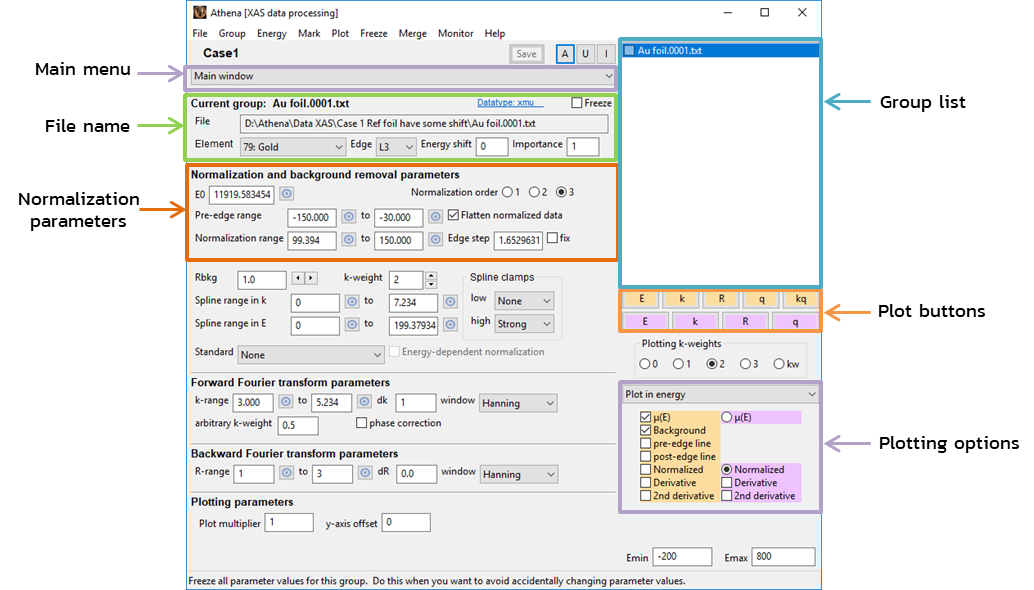Open the backward Fourier transform window dropdown
Viewport: 1034px width, 590px height.
519,474
